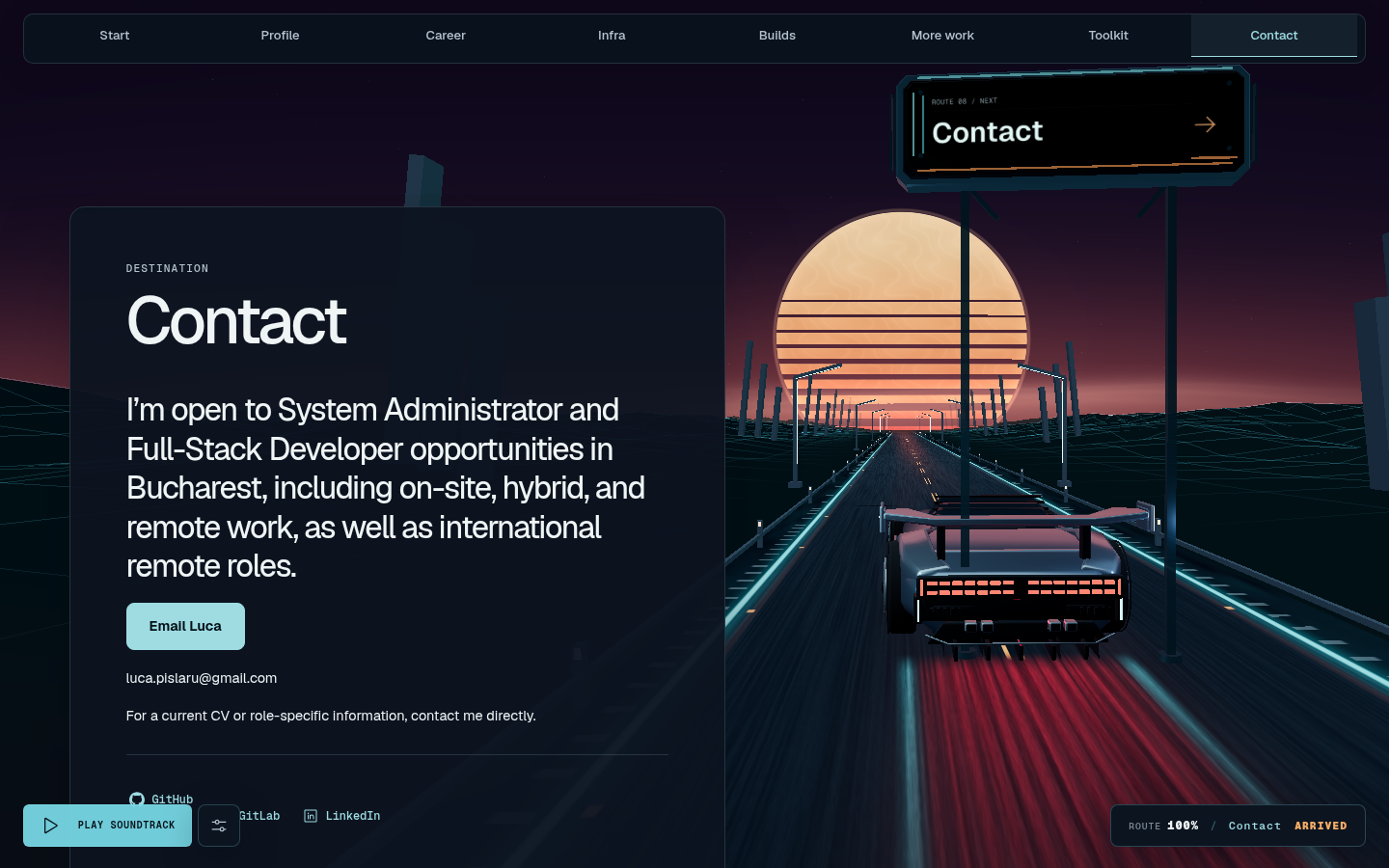The image size is (1389, 868).
Task: Click the Contact billboard title
Action: pyautogui.click(x=988, y=131)
